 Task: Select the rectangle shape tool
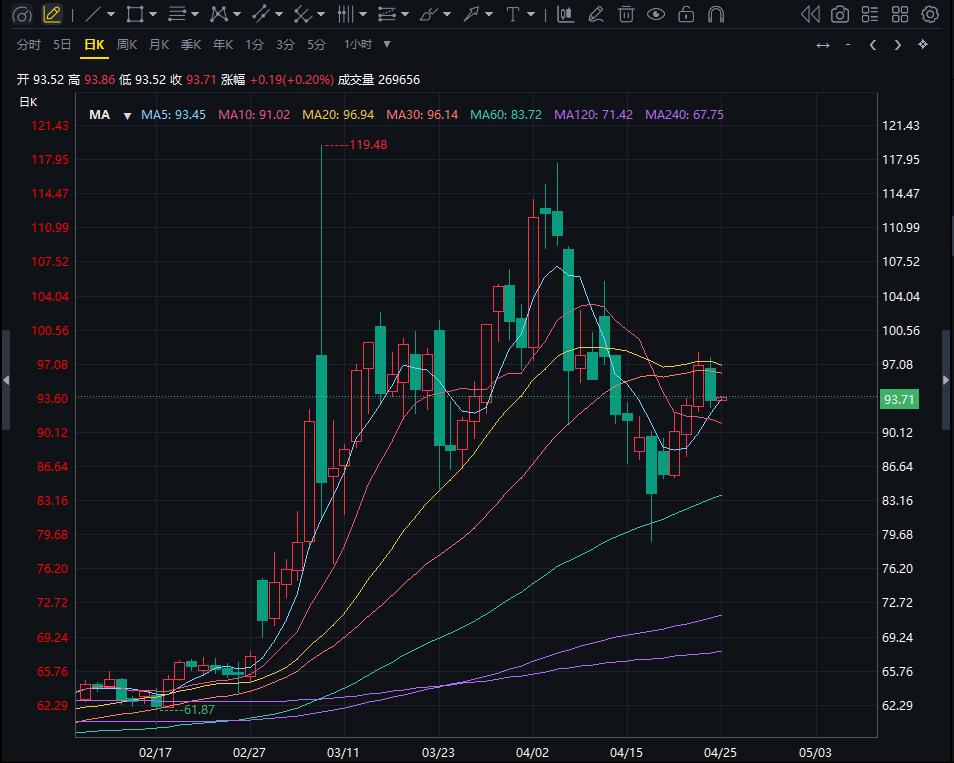[x=135, y=14]
